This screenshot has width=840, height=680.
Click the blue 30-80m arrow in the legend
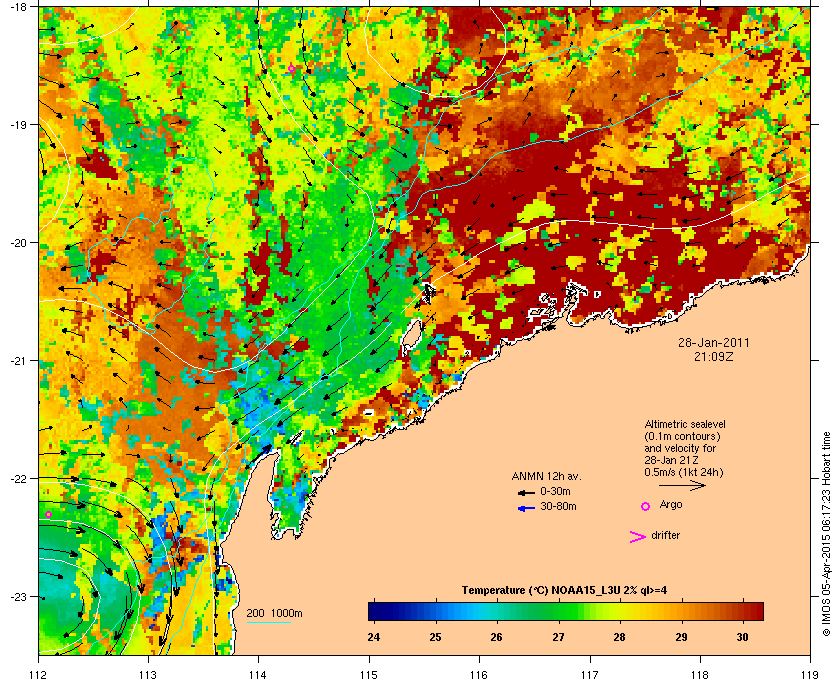[526, 509]
